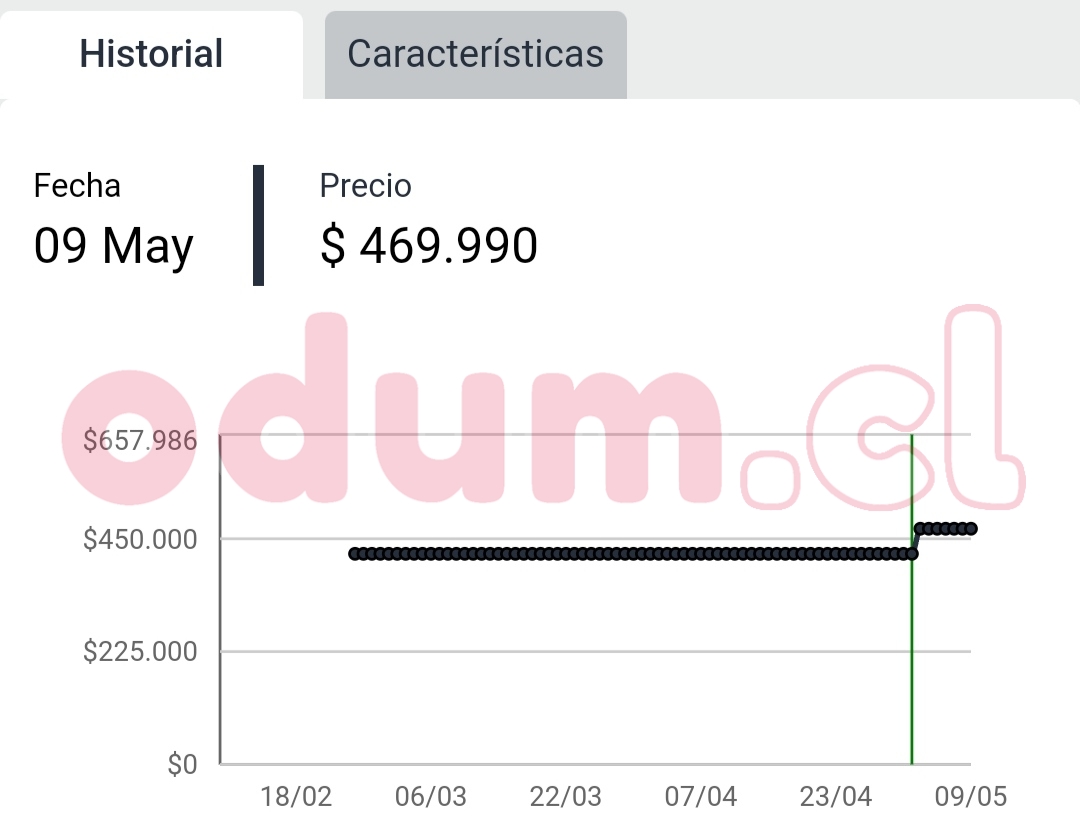This screenshot has height=818, width=1080.
Task: Open the Características tab
Action: coord(475,54)
